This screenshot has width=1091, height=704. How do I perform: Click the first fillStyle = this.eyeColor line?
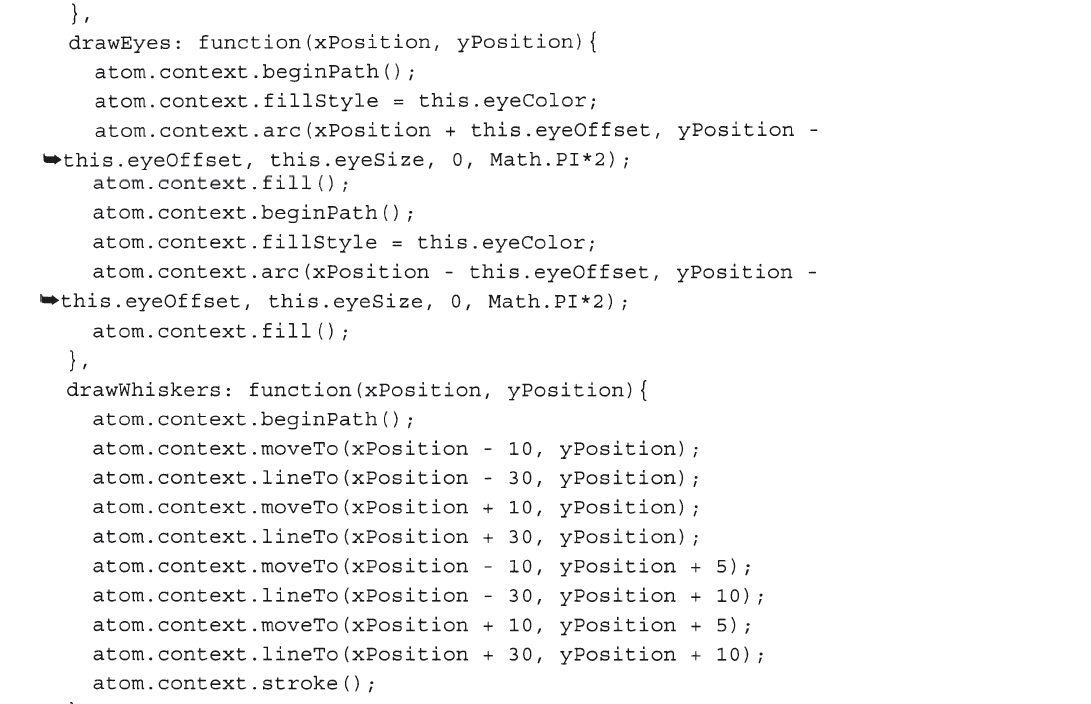coord(346,102)
